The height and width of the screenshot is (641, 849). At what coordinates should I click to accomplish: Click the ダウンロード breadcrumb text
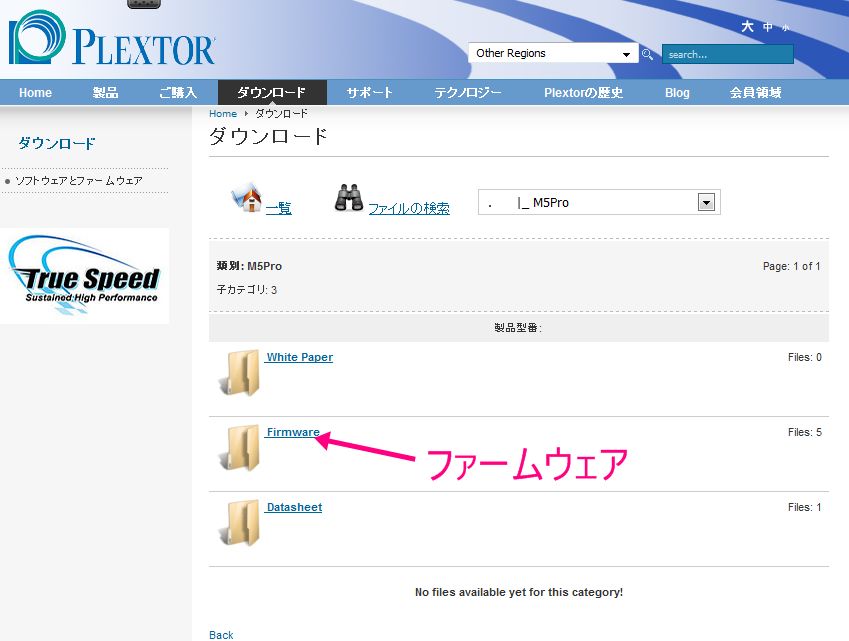[281, 114]
